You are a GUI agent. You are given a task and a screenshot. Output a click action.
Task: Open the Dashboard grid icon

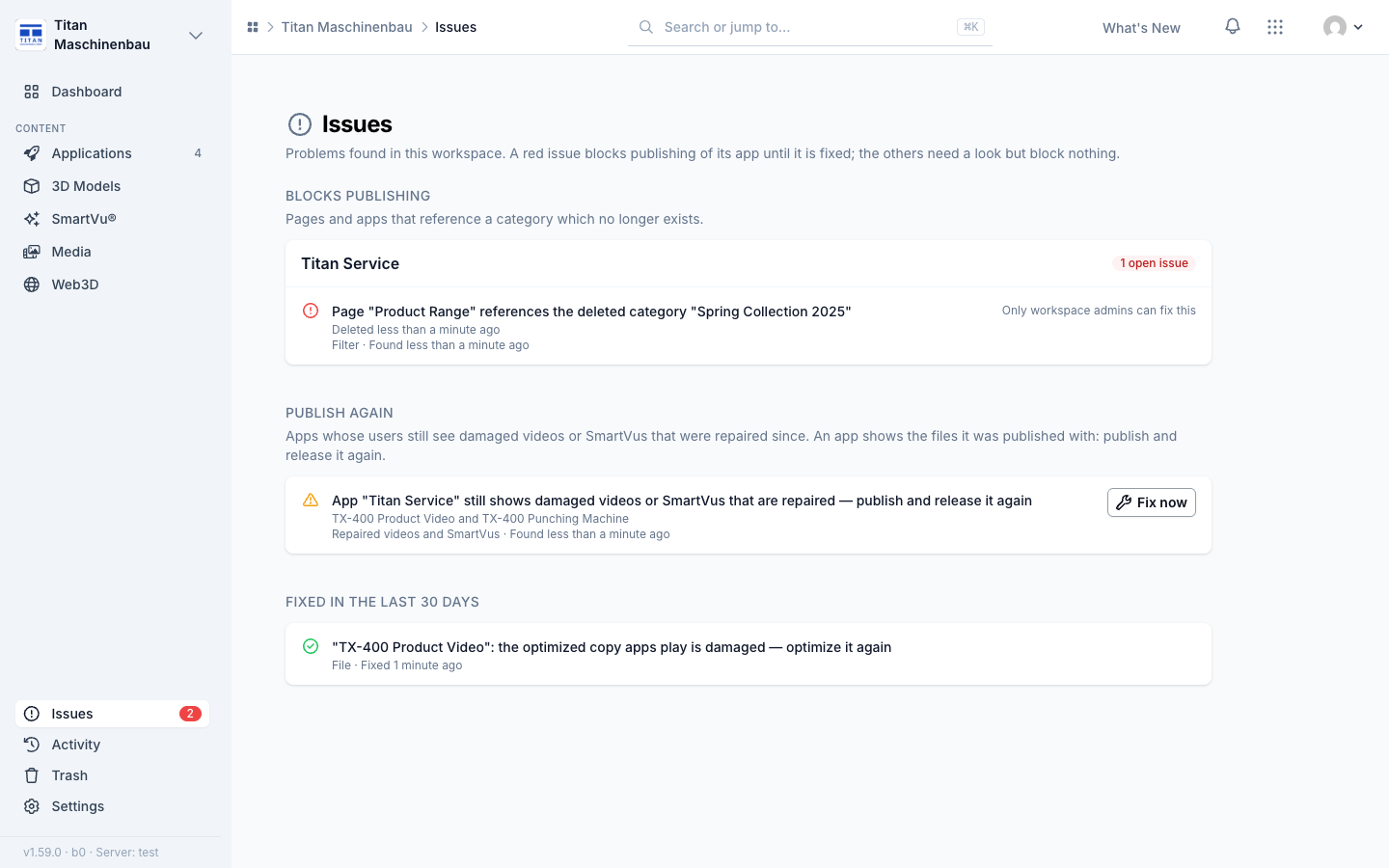(32, 92)
